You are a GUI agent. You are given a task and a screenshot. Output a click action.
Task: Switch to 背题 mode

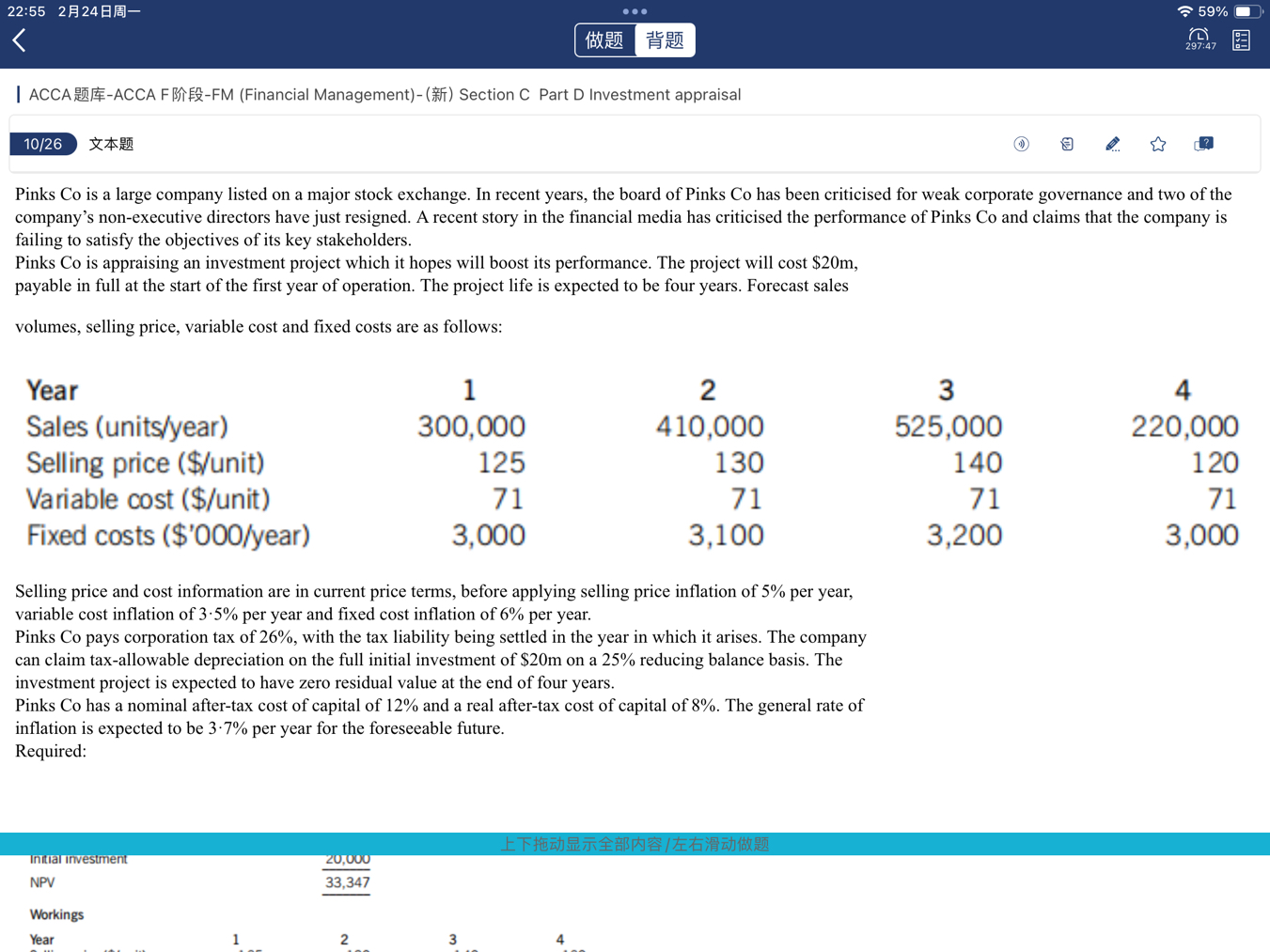click(665, 40)
